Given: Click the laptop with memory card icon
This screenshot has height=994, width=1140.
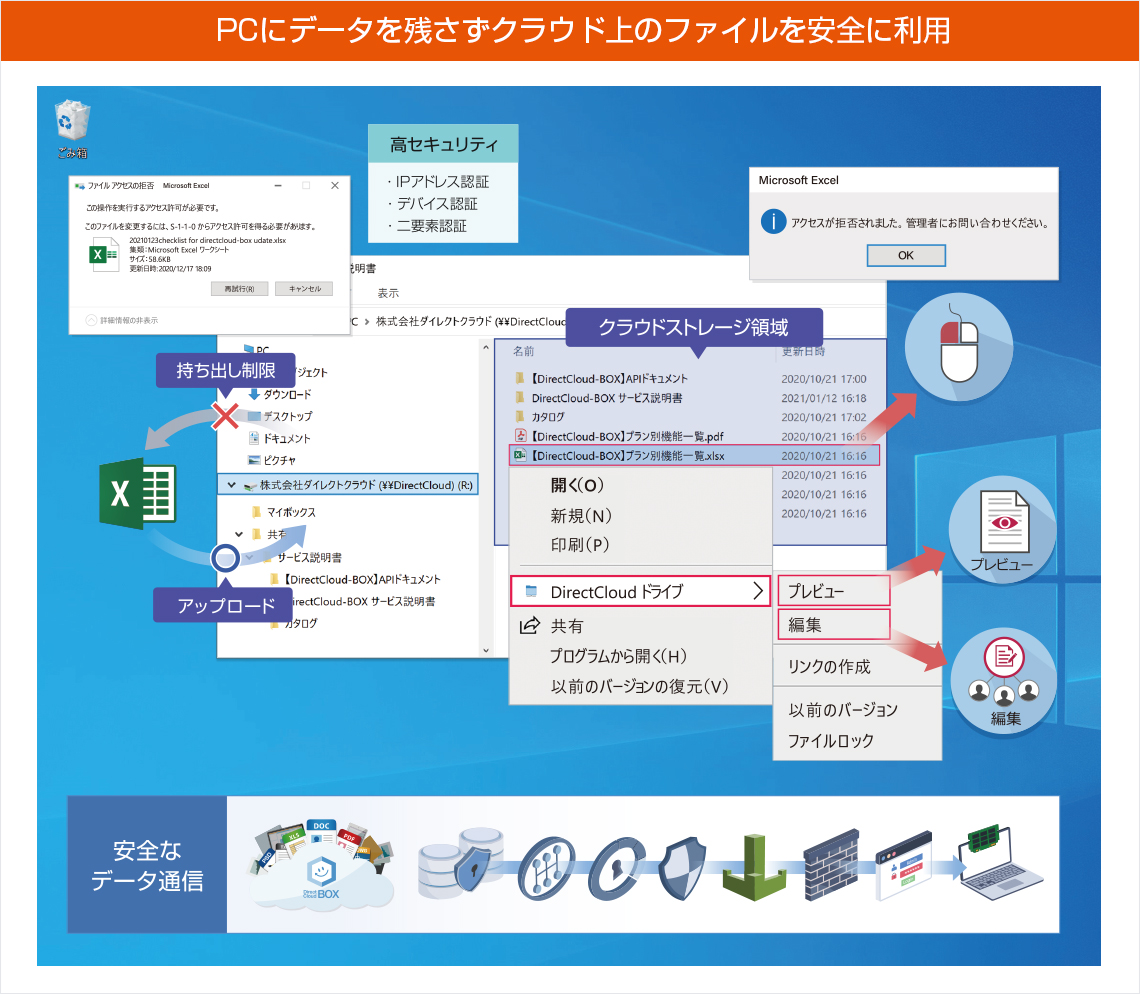Looking at the screenshot, I should [1000, 862].
